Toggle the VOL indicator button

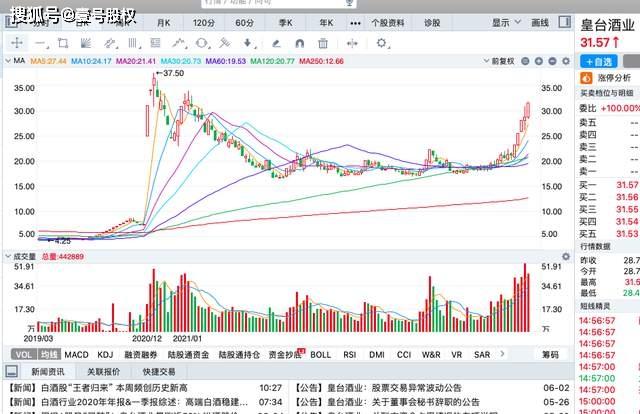coord(24,355)
